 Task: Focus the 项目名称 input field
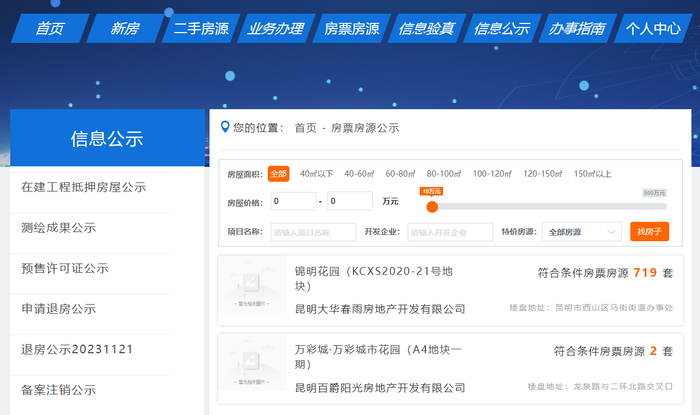tap(313, 232)
